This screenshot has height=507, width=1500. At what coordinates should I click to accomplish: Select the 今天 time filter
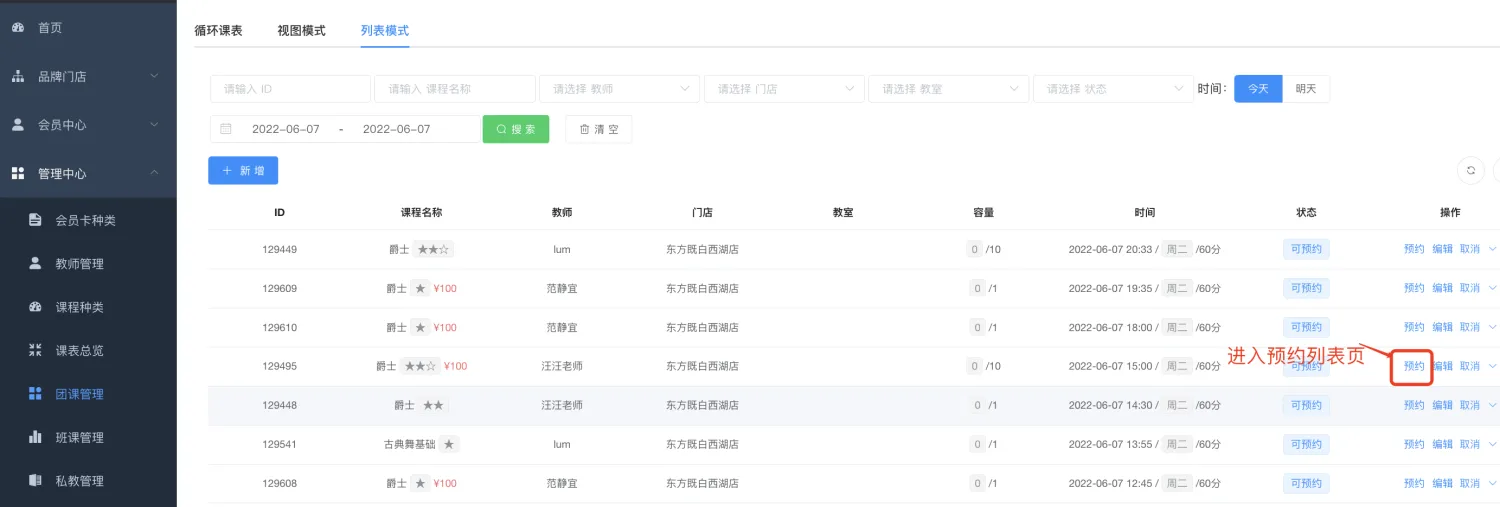(x=1258, y=89)
